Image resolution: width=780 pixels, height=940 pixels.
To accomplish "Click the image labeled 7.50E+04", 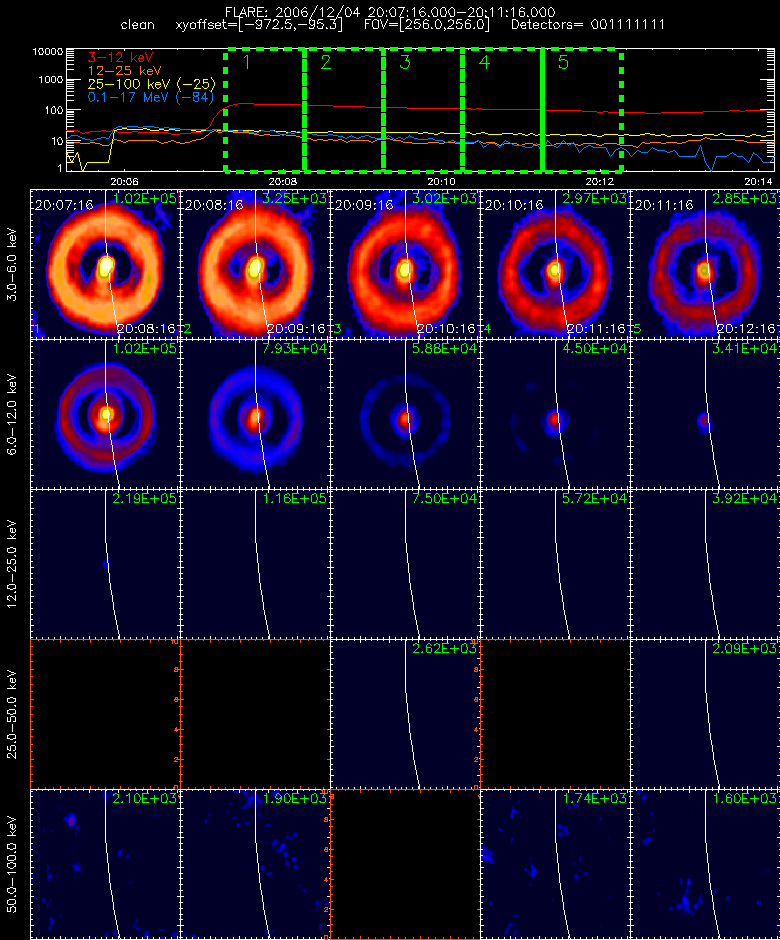I will (x=405, y=564).
